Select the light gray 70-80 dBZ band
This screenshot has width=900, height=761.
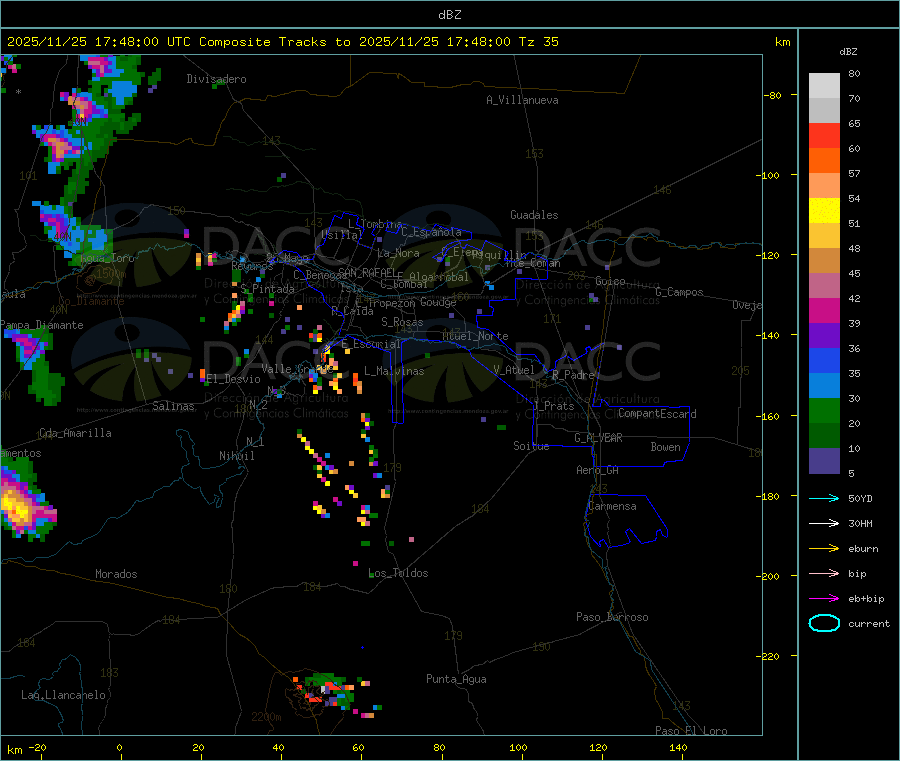click(x=824, y=86)
